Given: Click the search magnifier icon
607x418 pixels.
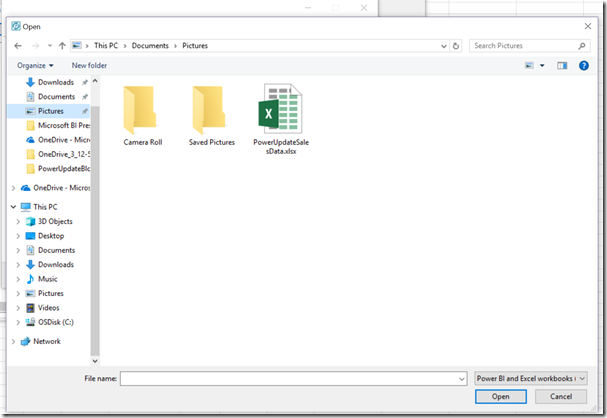Looking at the screenshot, I should (581, 46).
